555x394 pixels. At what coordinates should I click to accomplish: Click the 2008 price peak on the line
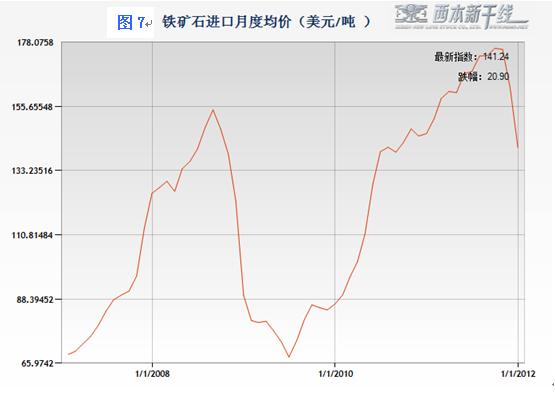tap(213, 110)
